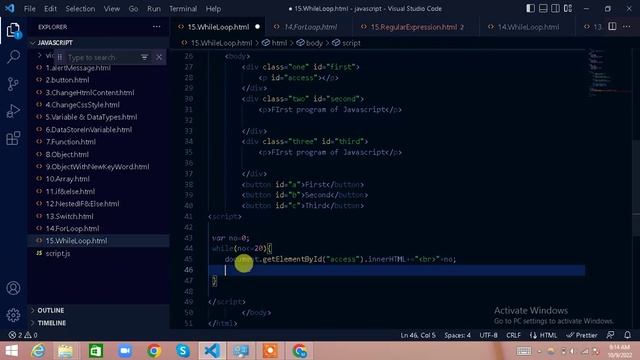Image resolution: width=640 pixels, height=360 pixels.
Task: Open the Help menu
Action: point(213,9)
